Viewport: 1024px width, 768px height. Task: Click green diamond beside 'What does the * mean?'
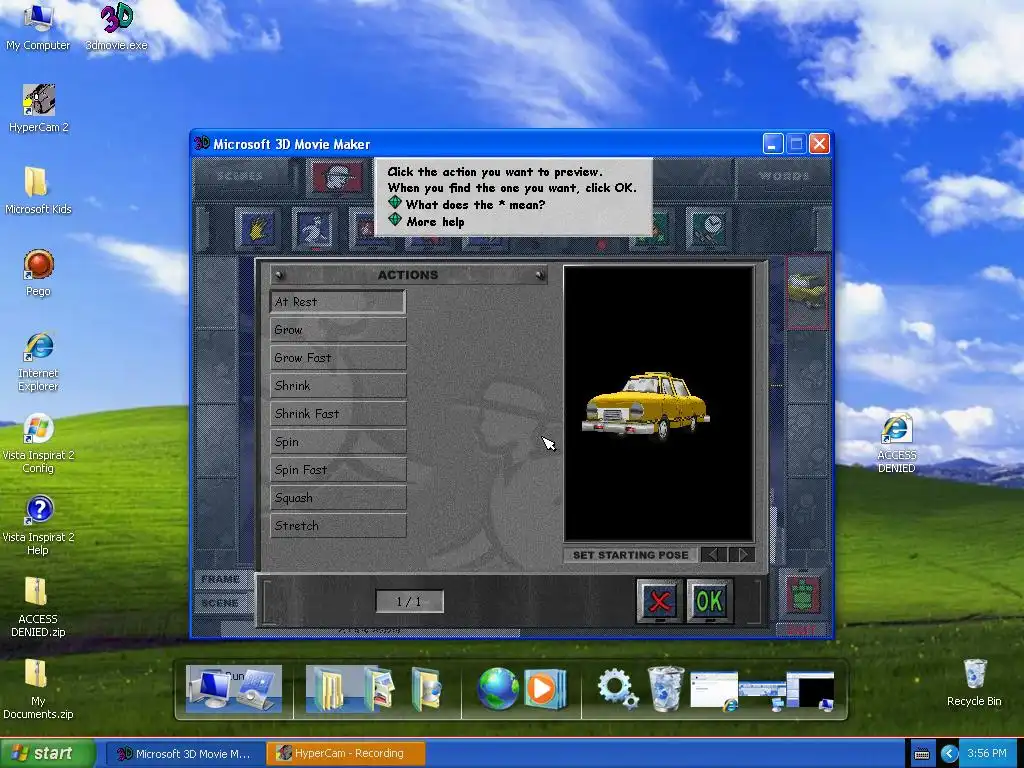pos(395,203)
